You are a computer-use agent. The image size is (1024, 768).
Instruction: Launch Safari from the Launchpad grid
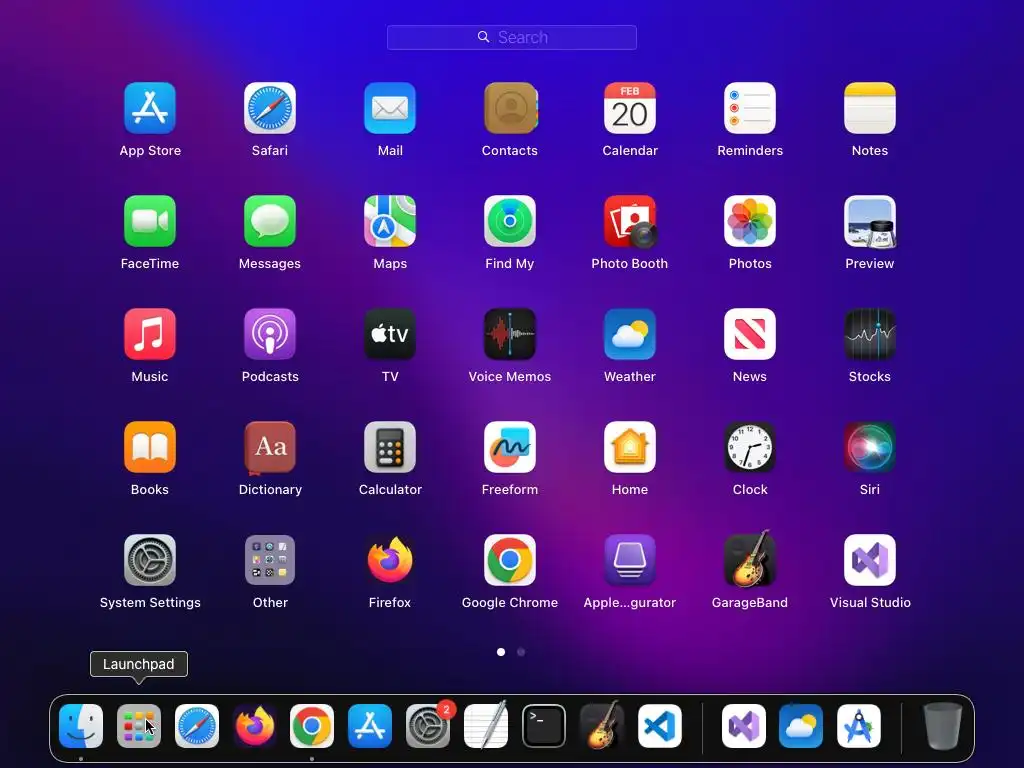tap(270, 108)
